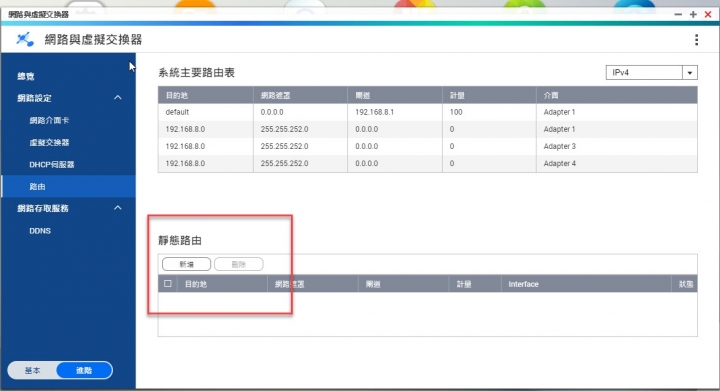Image resolution: width=720 pixels, height=391 pixels.
Task: Open 網路介面卡 settings page
Action: [x=49, y=120]
